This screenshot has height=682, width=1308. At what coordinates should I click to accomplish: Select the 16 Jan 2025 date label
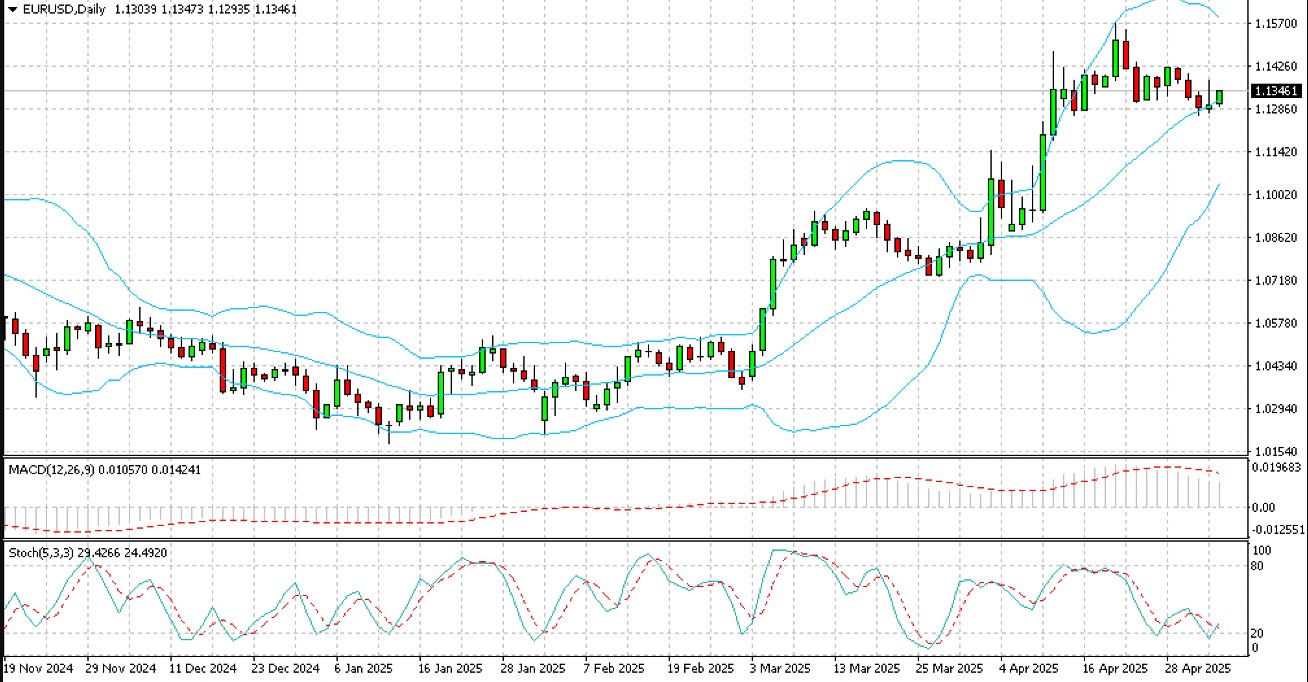pyautogui.click(x=450, y=667)
